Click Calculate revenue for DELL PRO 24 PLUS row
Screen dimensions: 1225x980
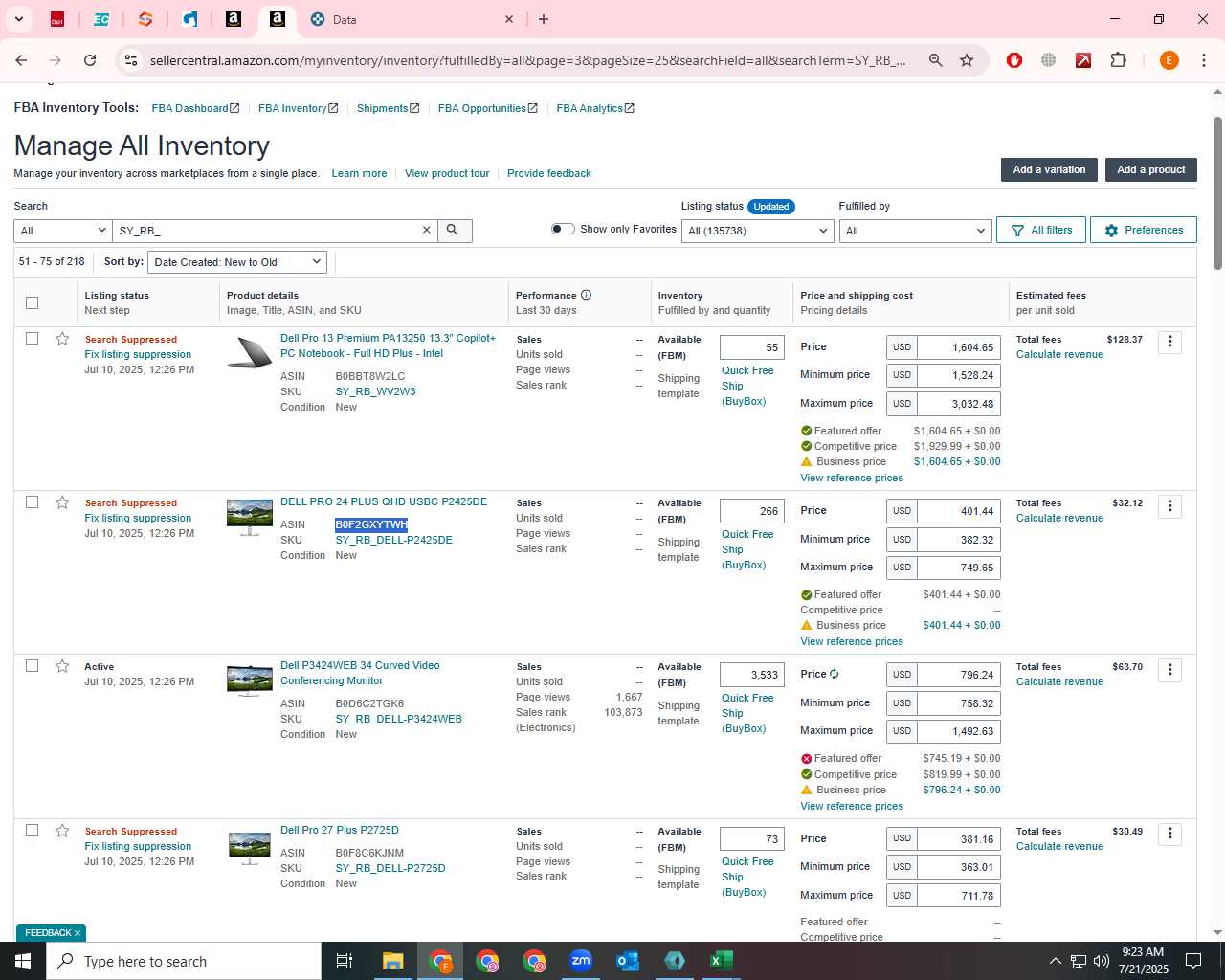[1059, 518]
